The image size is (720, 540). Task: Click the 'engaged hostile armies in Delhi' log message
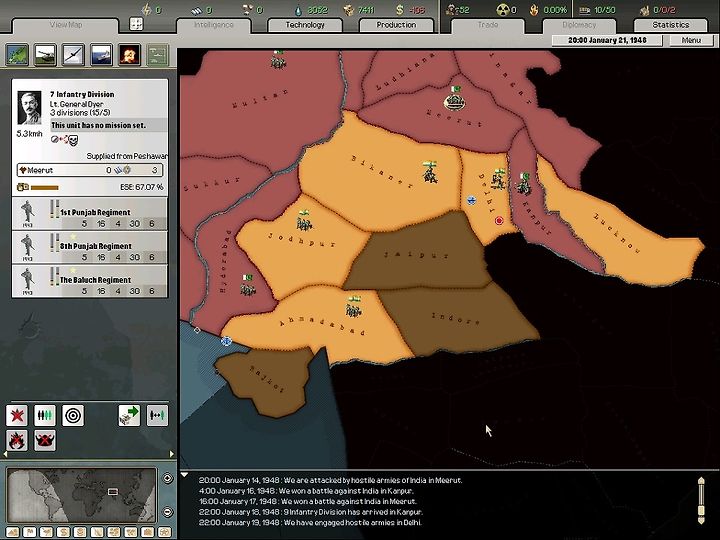310,523
